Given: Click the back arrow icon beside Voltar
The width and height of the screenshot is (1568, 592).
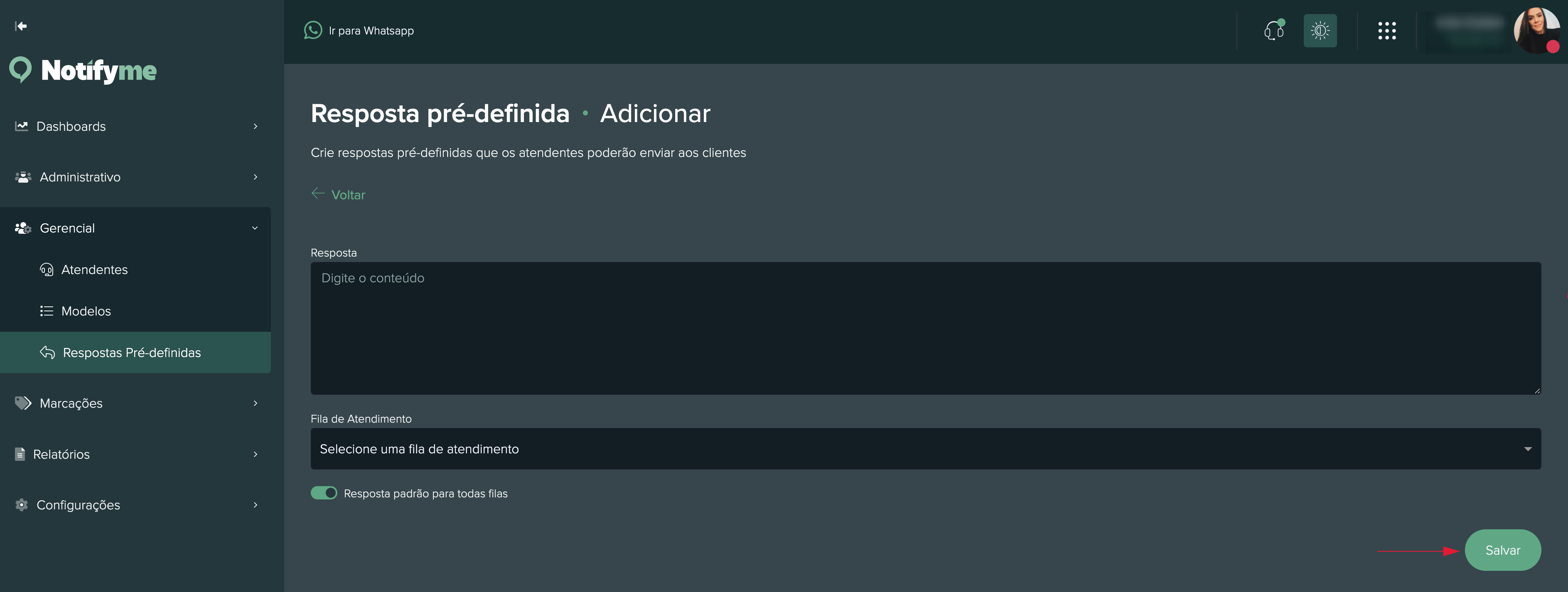Looking at the screenshot, I should [x=318, y=193].
